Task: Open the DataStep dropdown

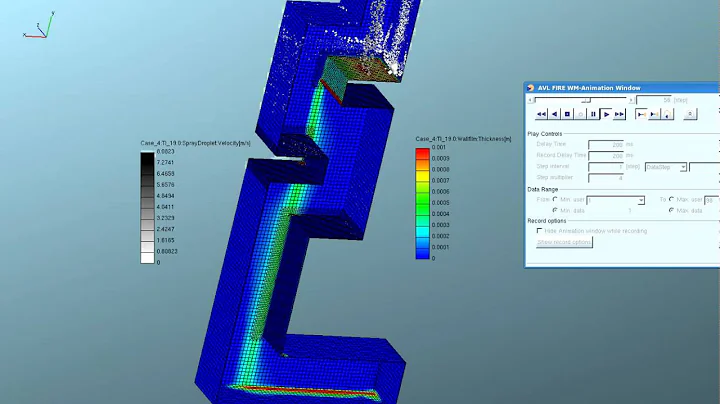Action: (666, 167)
